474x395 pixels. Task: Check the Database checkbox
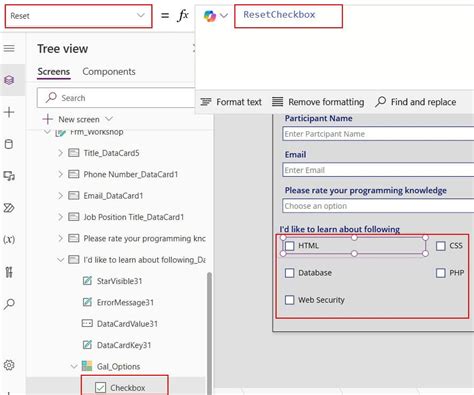pos(290,273)
